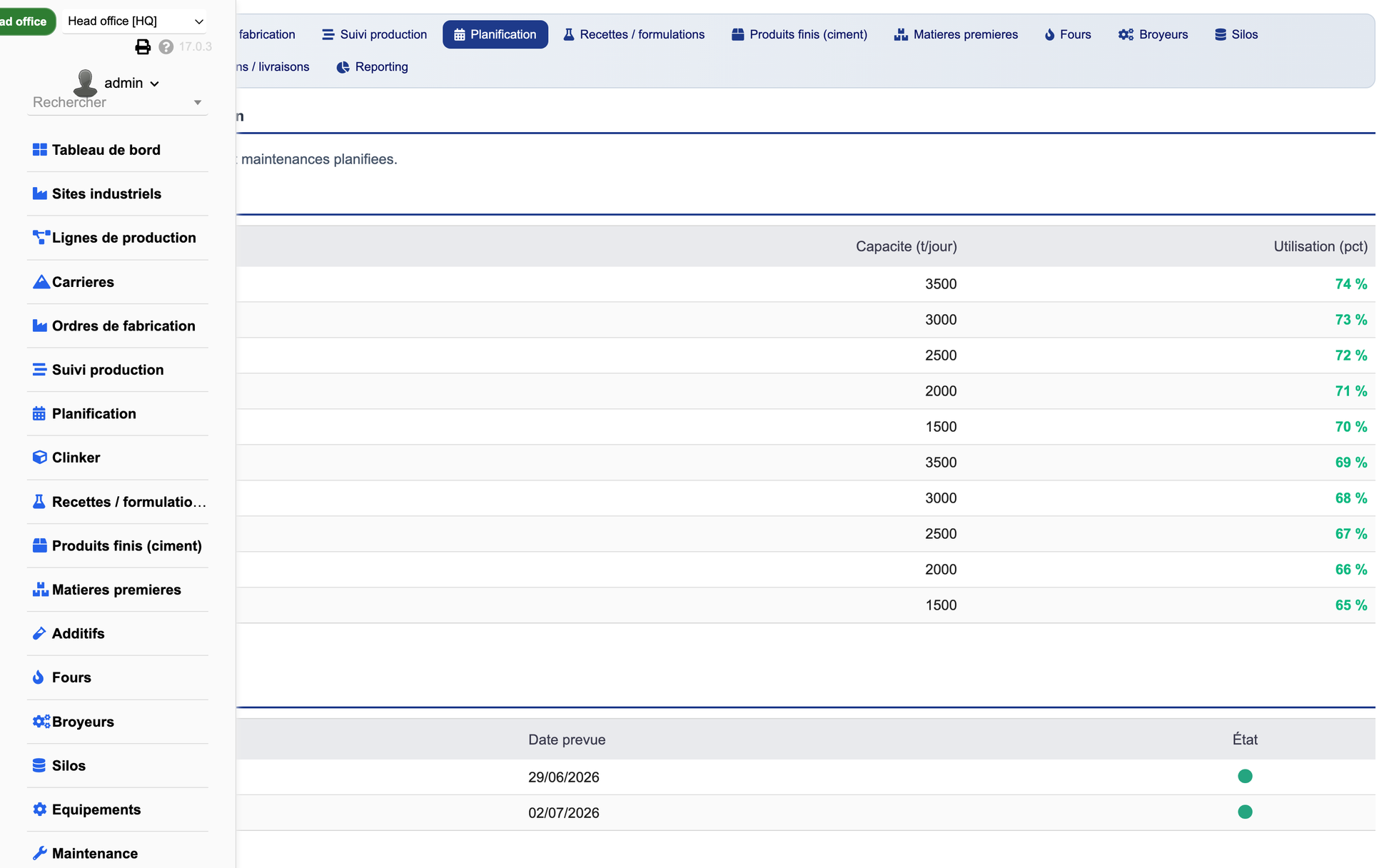Click the Date prevue column header

tap(567, 740)
